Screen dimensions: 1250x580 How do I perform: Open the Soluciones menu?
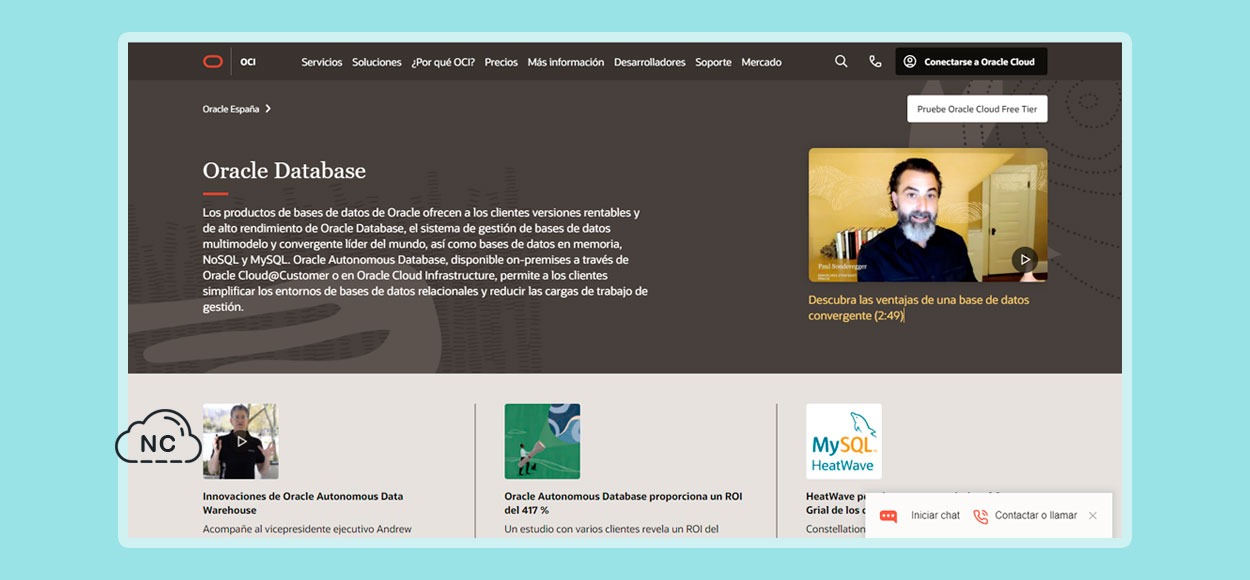[x=377, y=62]
